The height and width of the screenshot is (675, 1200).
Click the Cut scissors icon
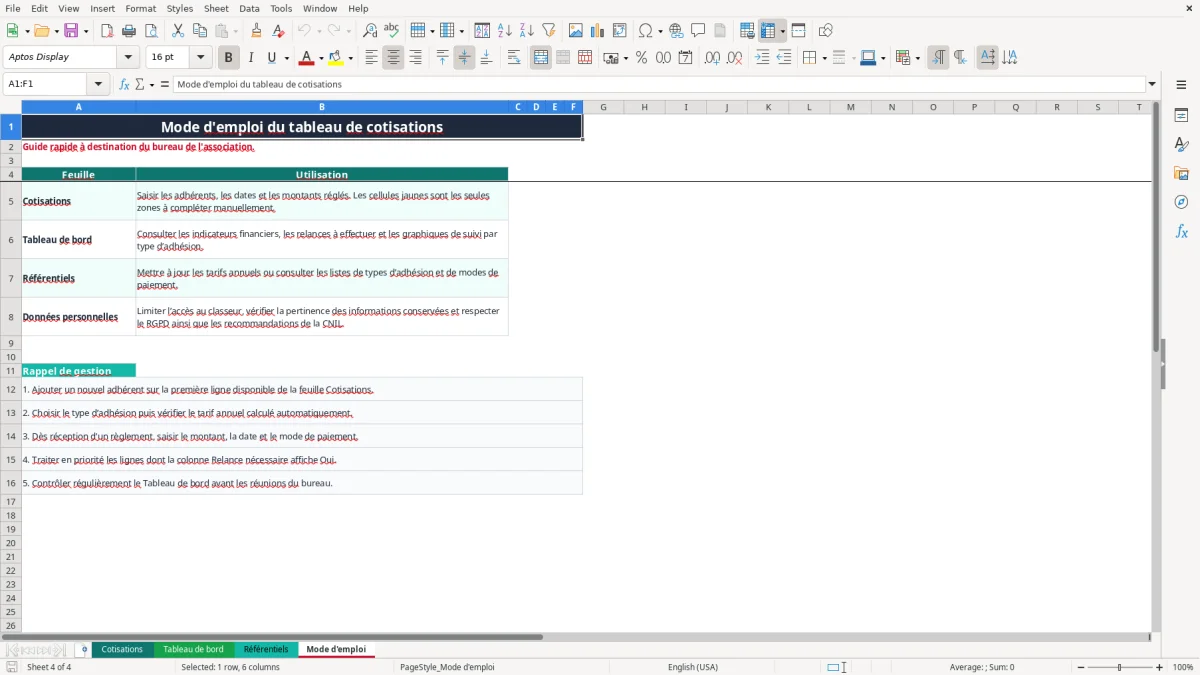[x=178, y=31]
